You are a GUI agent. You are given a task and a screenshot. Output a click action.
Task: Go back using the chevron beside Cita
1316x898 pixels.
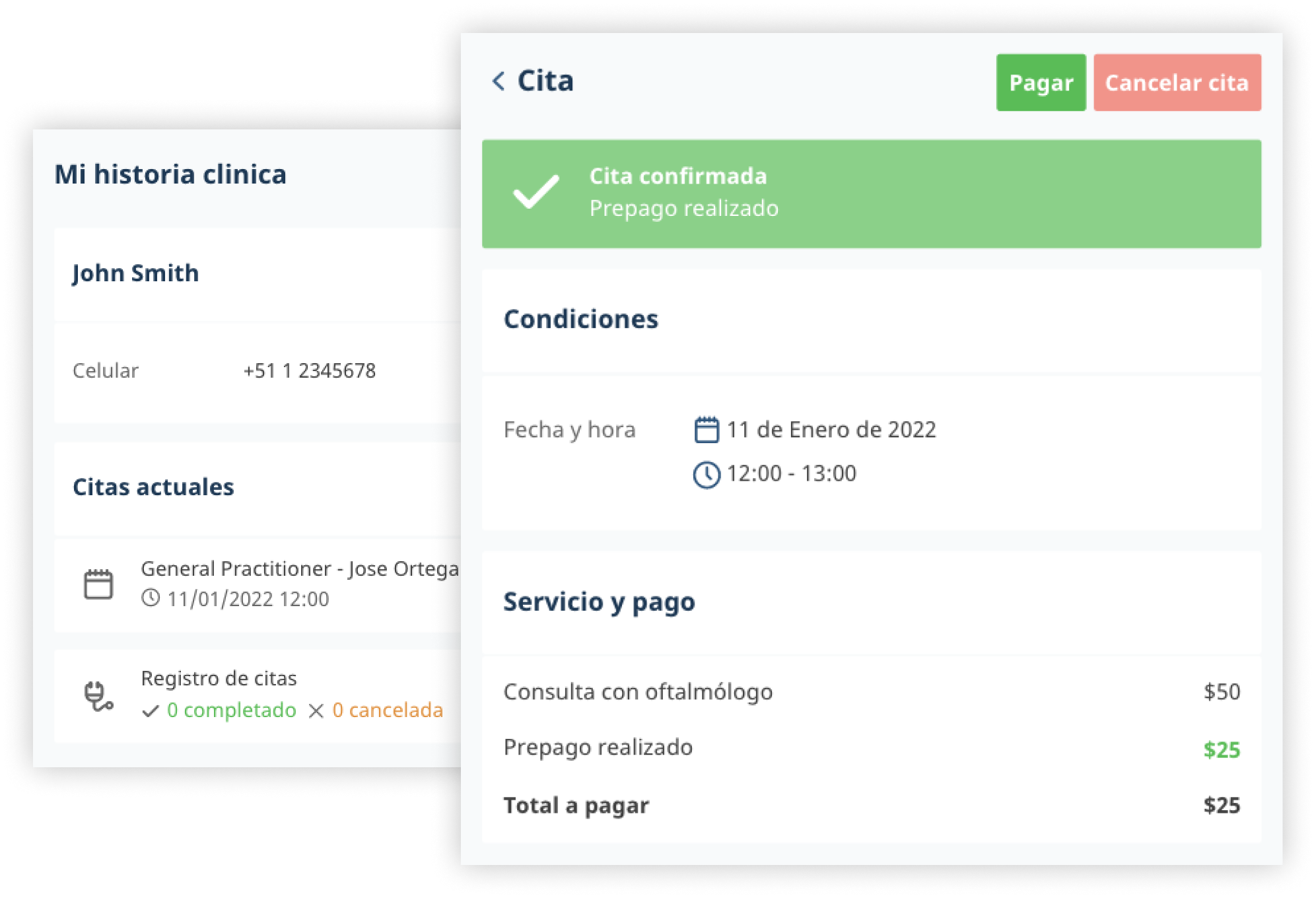click(499, 81)
